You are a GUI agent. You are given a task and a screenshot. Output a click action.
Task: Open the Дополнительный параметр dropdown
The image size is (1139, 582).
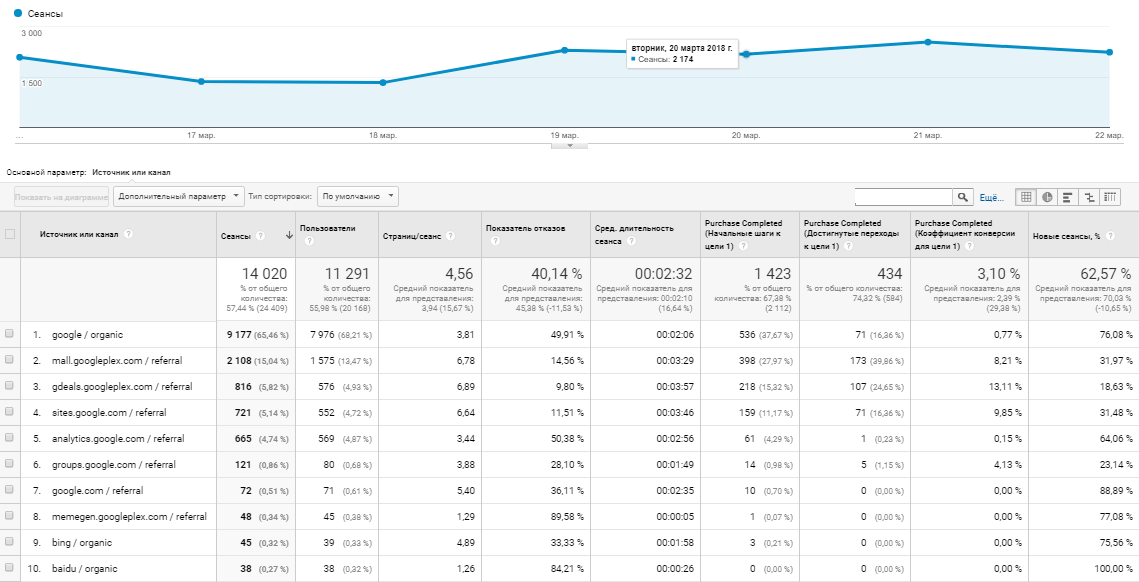[x=179, y=197]
